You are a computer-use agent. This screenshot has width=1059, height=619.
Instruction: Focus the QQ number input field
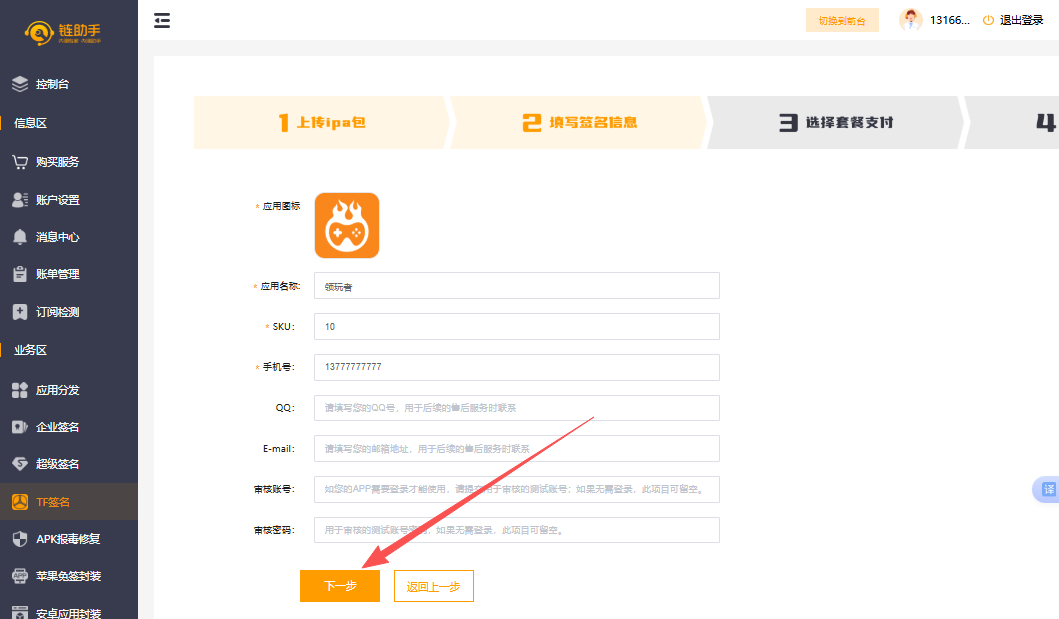(516, 408)
